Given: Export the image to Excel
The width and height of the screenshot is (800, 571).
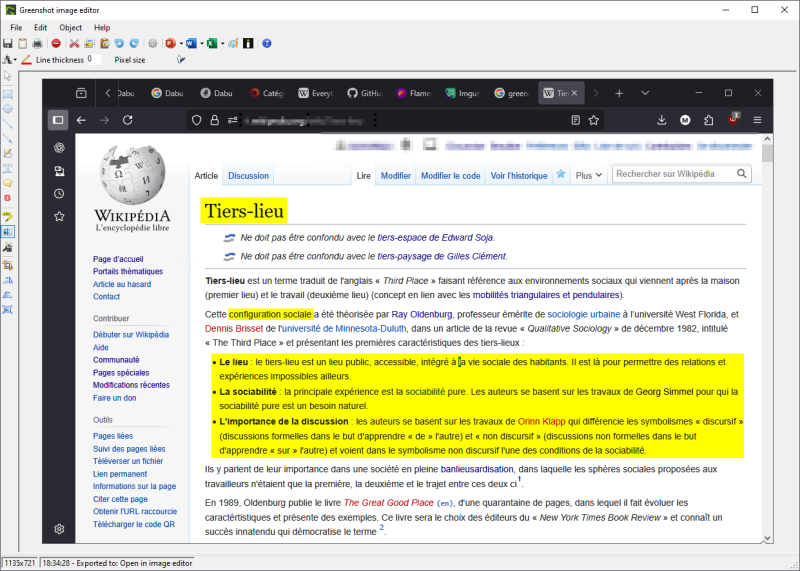Looking at the screenshot, I should [212, 43].
